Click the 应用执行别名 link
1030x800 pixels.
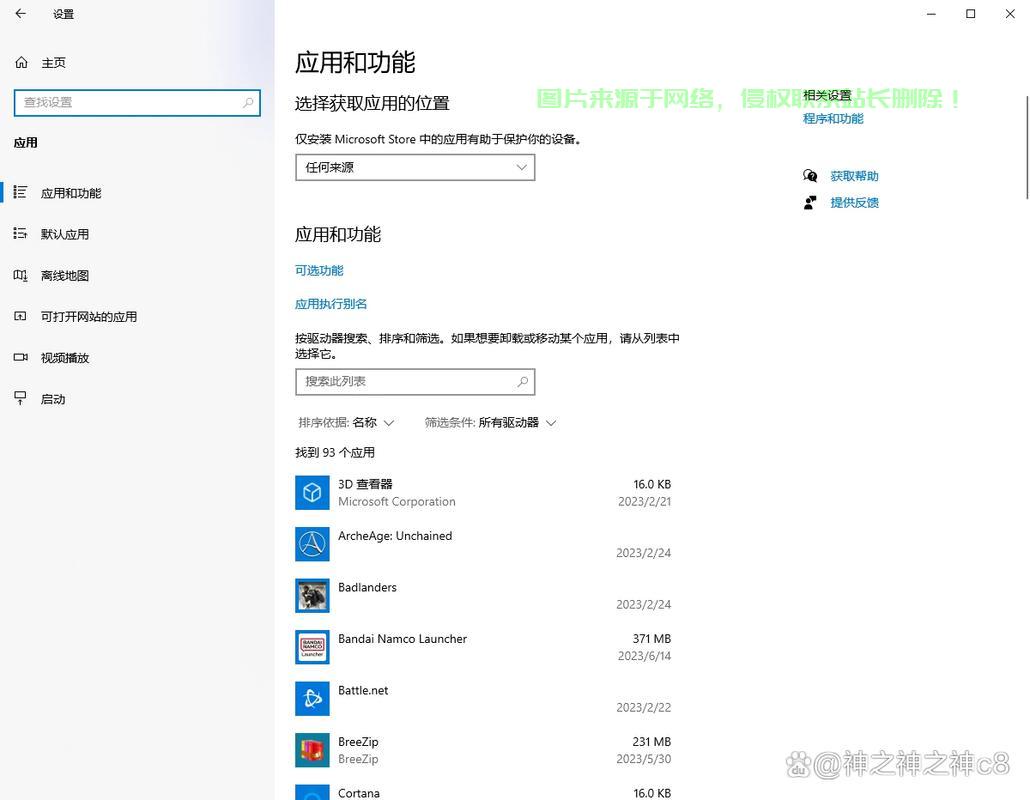tap(331, 304)
